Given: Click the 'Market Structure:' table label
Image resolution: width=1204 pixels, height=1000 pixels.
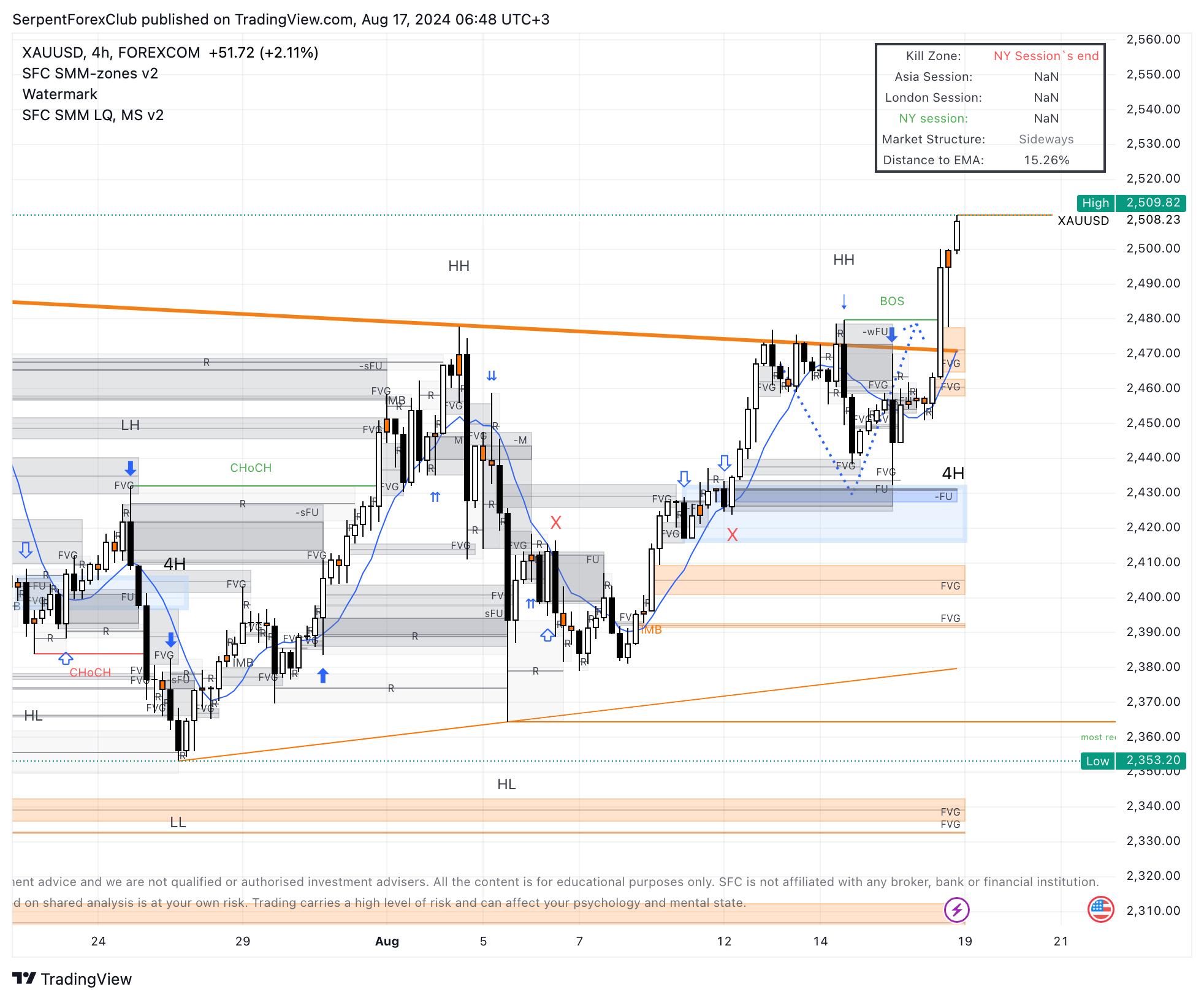Looking at the screenshot, I should tap(934, 139).
